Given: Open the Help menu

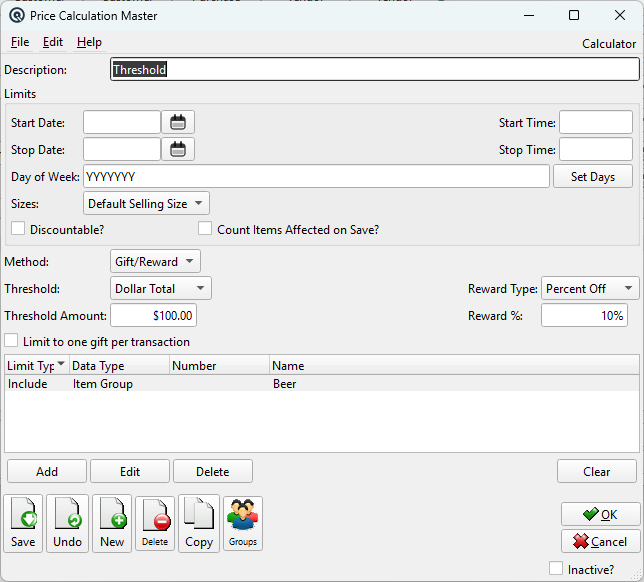Looking at the screenshot, I should [89, 42].
